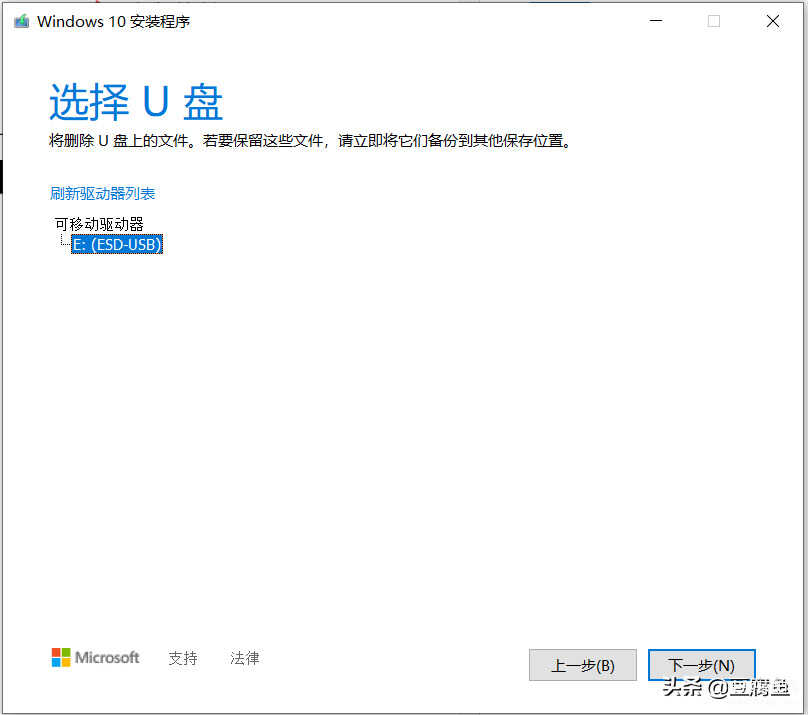Screen dimensions: 808x715
Task: Click the U 盘 file deletion warning text
Action: coord(310,141)
